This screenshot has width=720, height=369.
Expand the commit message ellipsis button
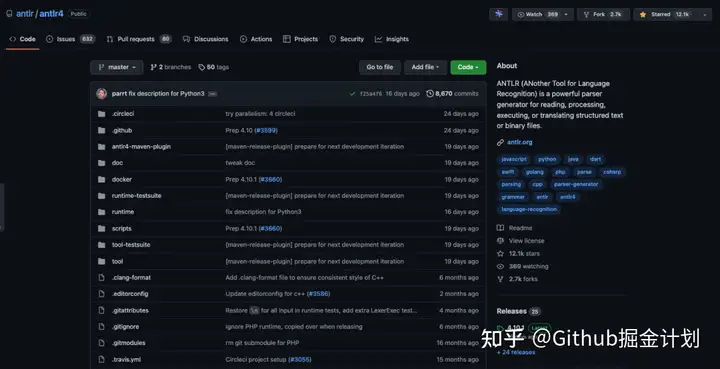pos(212,94)
